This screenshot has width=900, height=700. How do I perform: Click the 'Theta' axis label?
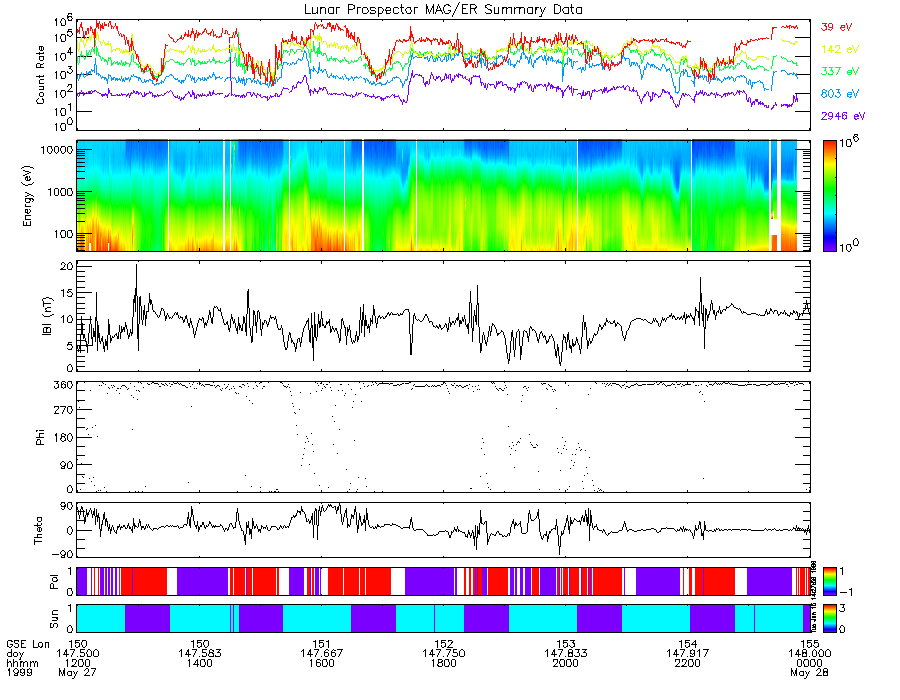[38, 530]
